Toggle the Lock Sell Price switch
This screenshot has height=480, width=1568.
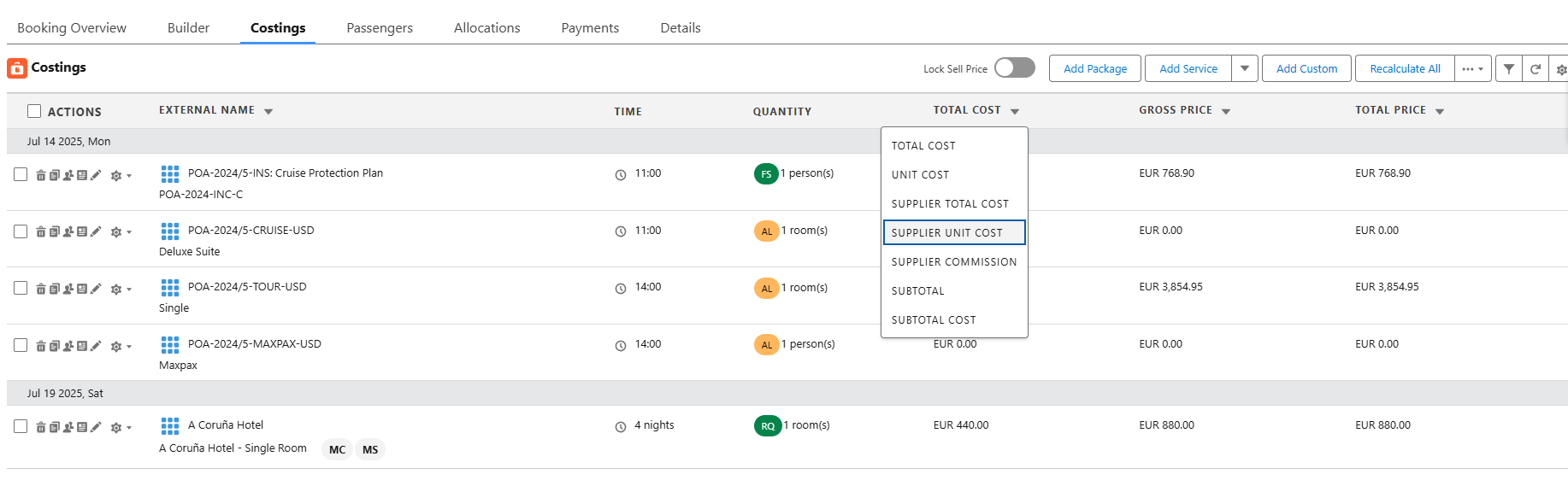(1015, 68)
